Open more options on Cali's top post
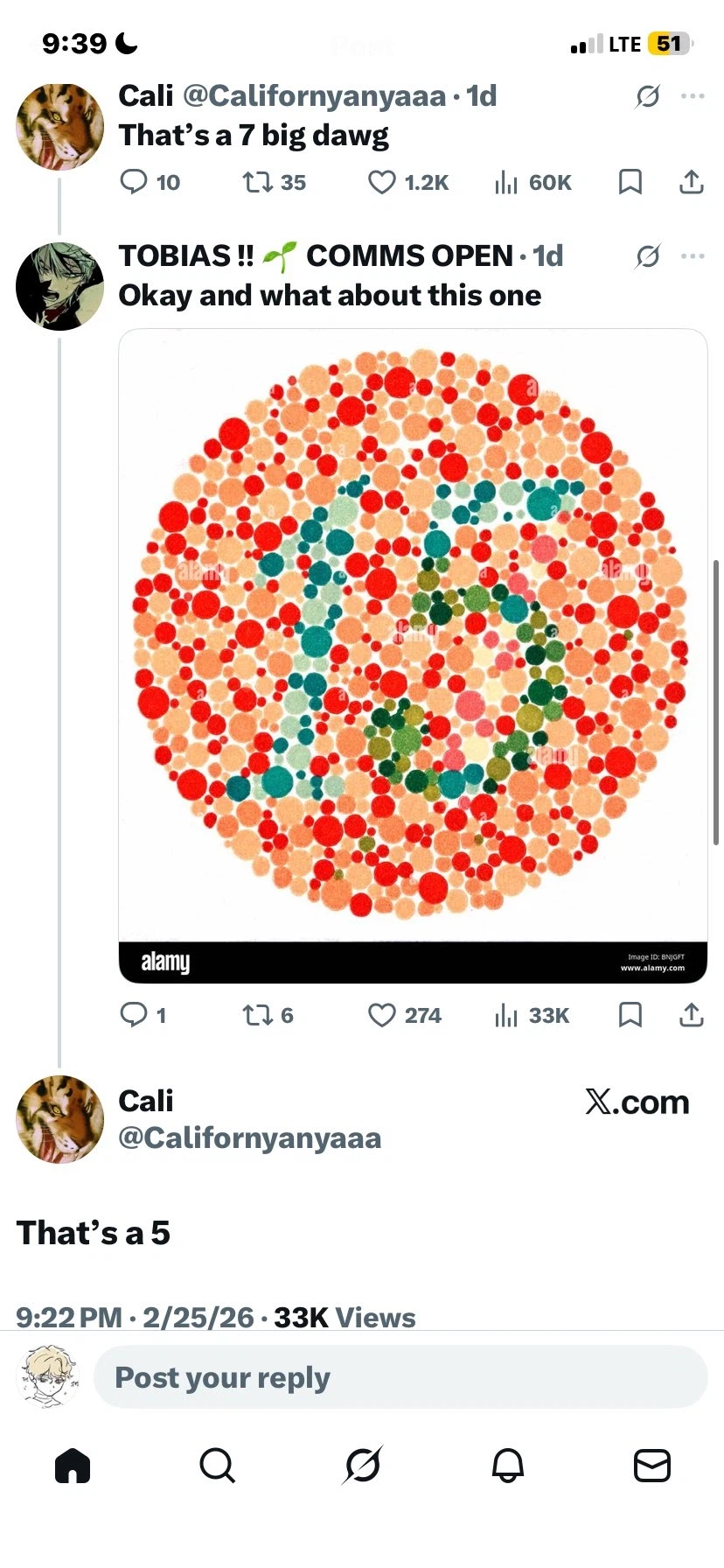 [693, 96]
